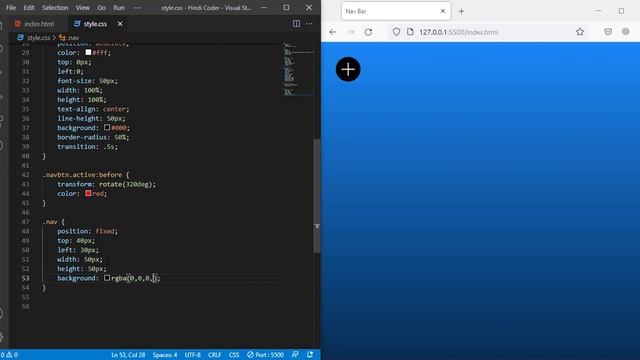Screen dimensions: 640x360
Task: Click the black #000 color swatch
Action: [x=107, y=127]
